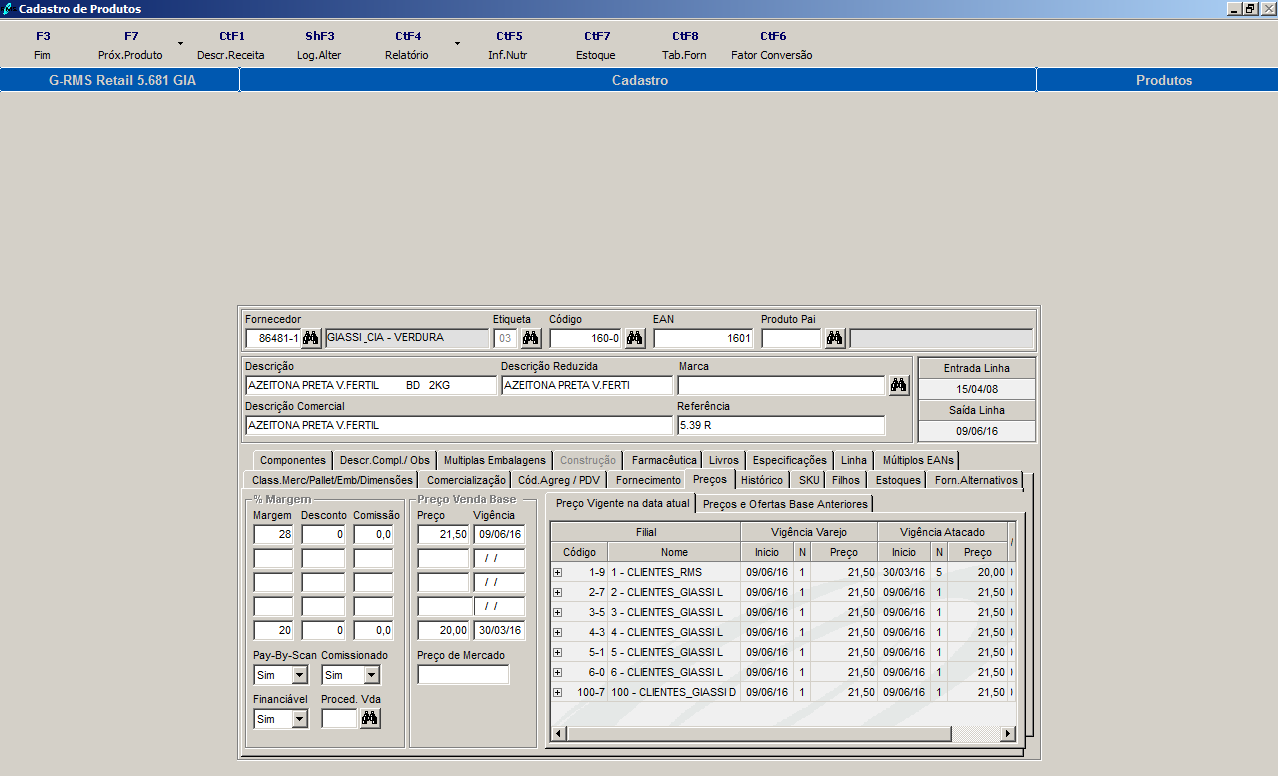Expand the 100 - CLIENTES_GIASSI D row
This screenshot has width=1278, height=776.
[558, 692]
